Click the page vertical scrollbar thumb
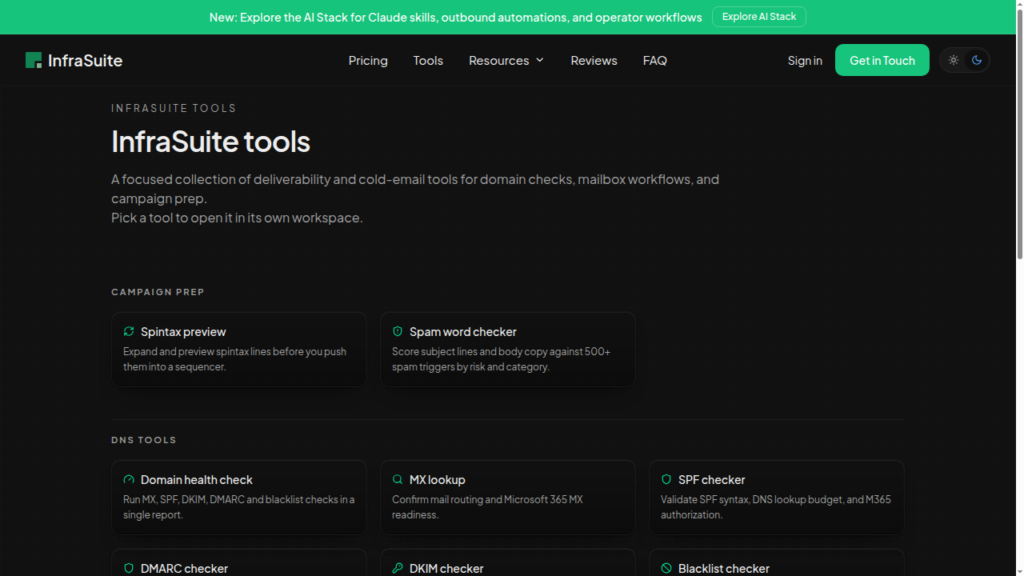The image size is (1024, 576). point(1019,134)
